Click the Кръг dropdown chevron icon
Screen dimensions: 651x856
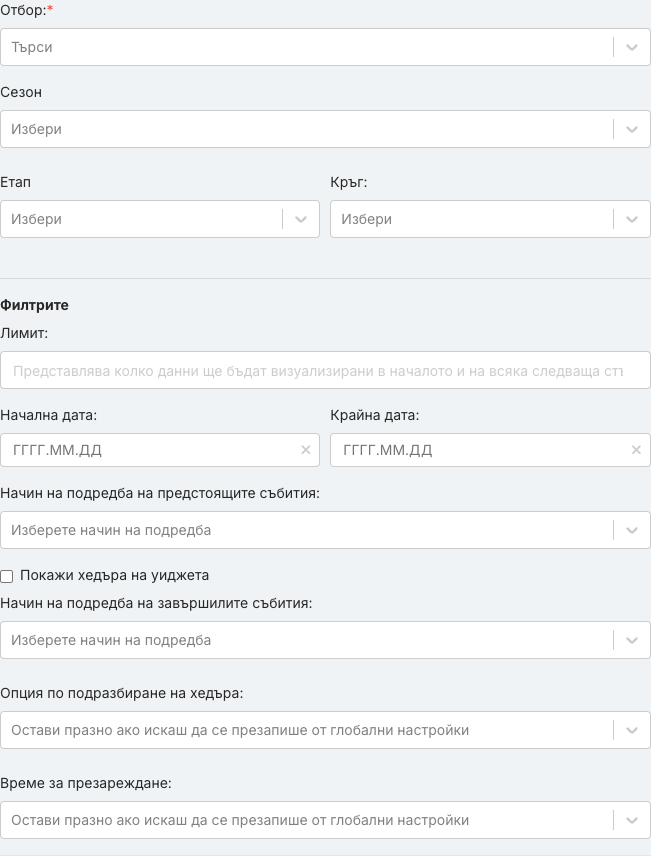632,219
